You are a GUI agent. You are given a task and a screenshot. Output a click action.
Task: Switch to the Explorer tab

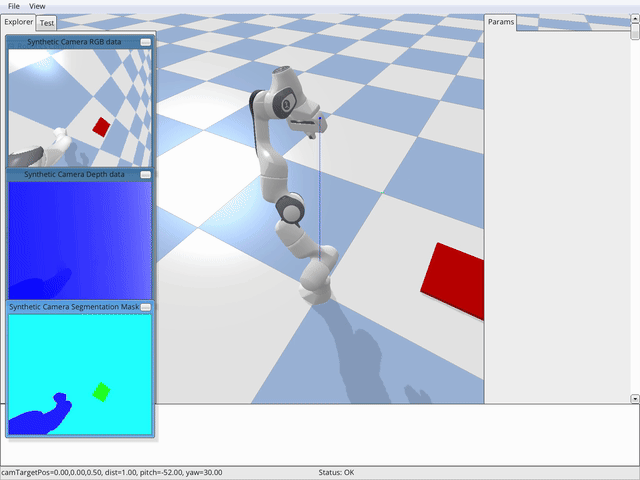coord(18,22)
